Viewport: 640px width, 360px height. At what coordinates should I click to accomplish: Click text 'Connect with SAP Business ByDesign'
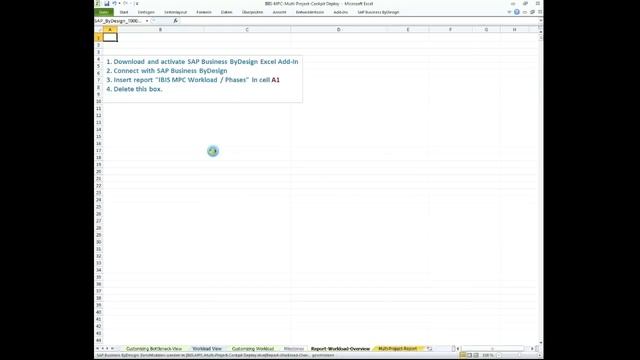click(x=170, y=71)
